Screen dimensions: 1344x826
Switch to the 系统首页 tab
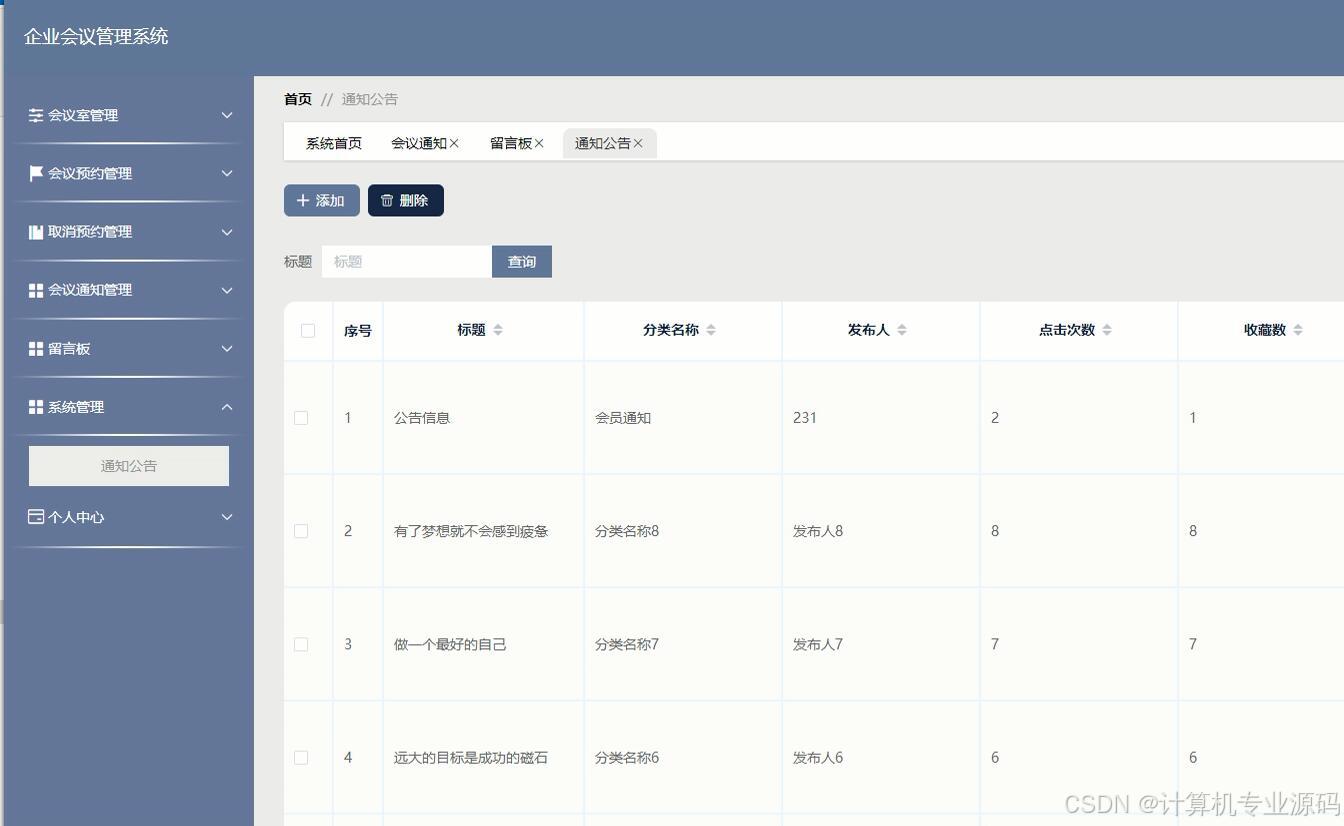point(334,143)
